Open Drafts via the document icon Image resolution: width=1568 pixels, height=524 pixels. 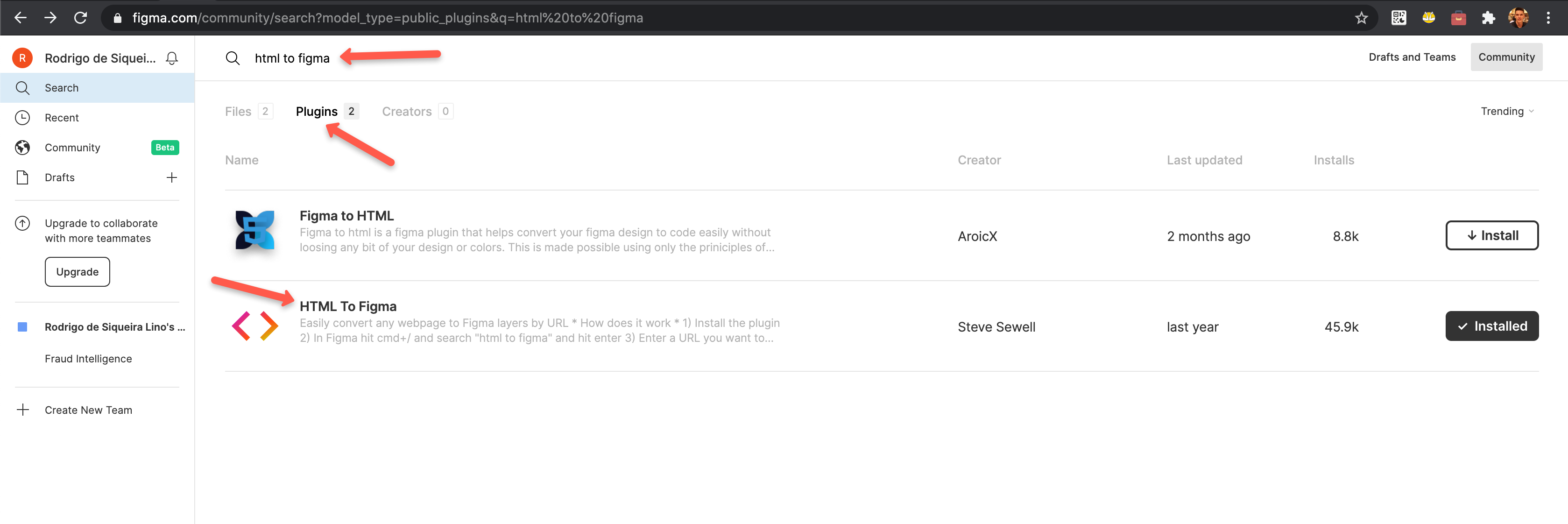click(x=22, y=177)
